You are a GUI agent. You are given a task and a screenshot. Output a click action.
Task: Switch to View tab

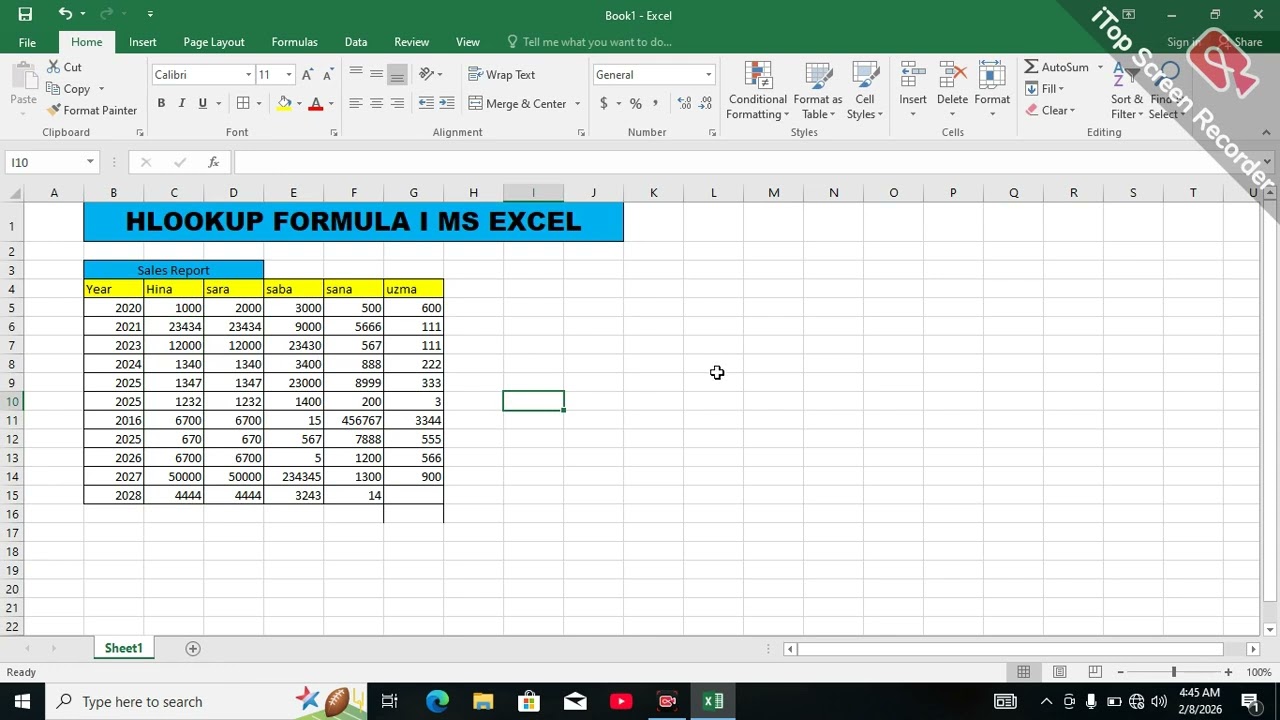pos(468,42)
